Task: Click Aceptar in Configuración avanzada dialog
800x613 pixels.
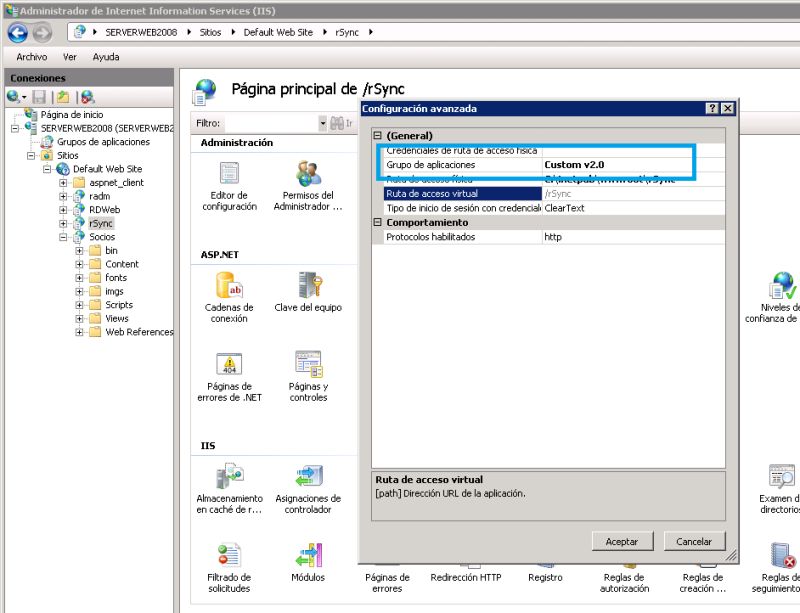Action: pyautogui.click(x=622, y=540)
